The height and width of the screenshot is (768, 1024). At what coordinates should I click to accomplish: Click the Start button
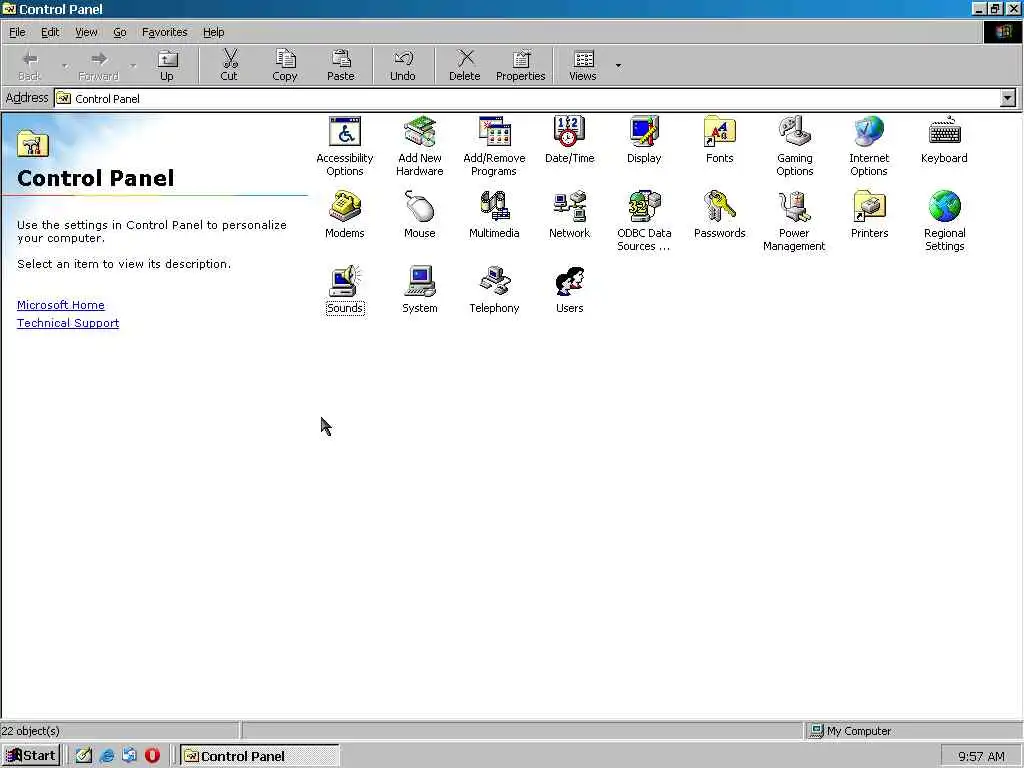click(x=31, y=756)
